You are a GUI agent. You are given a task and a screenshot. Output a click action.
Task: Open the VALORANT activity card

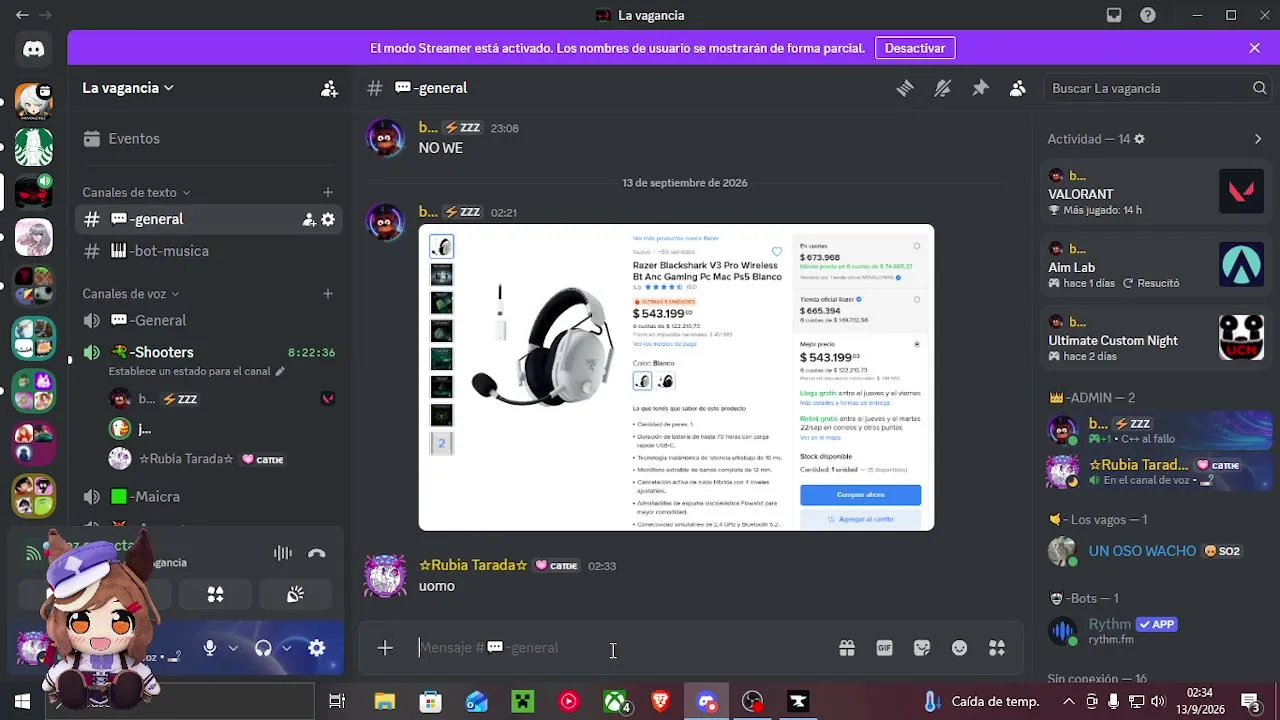pyautogui.click(x=1156, y=191)
